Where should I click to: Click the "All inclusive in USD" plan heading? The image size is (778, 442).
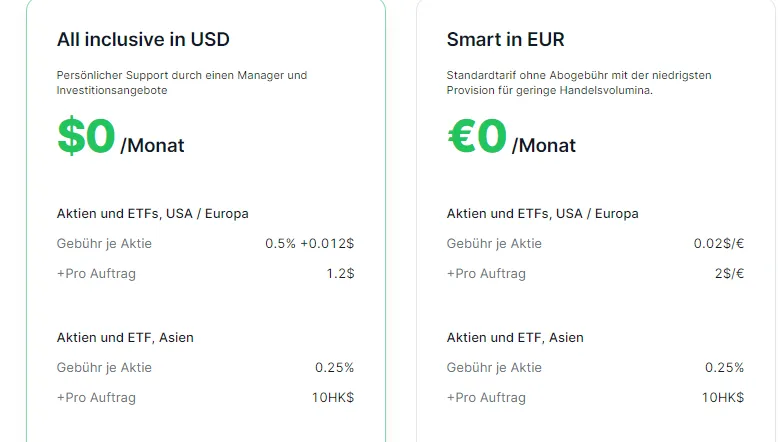143,40
